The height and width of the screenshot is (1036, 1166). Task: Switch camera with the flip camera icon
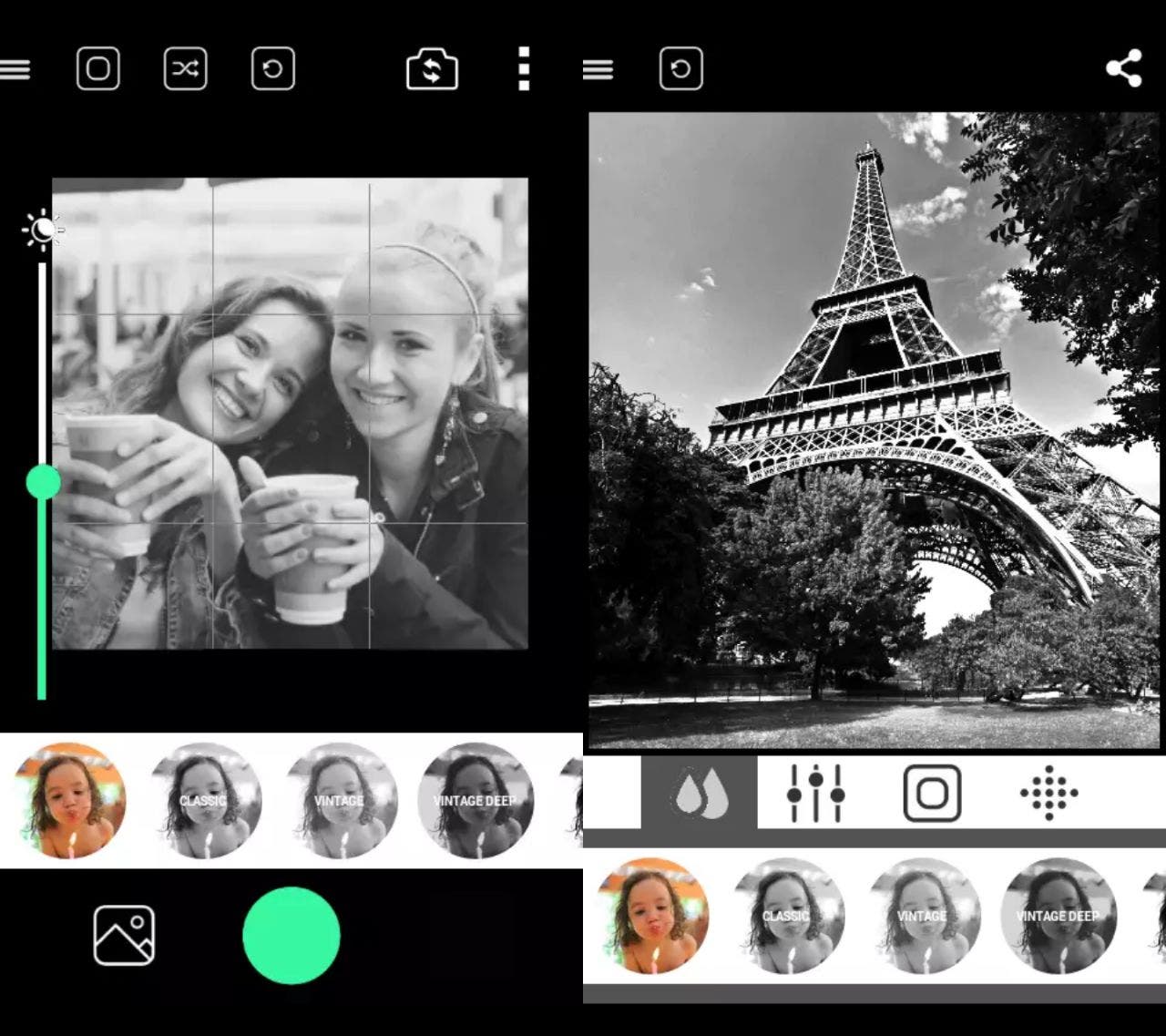[432, 70]
